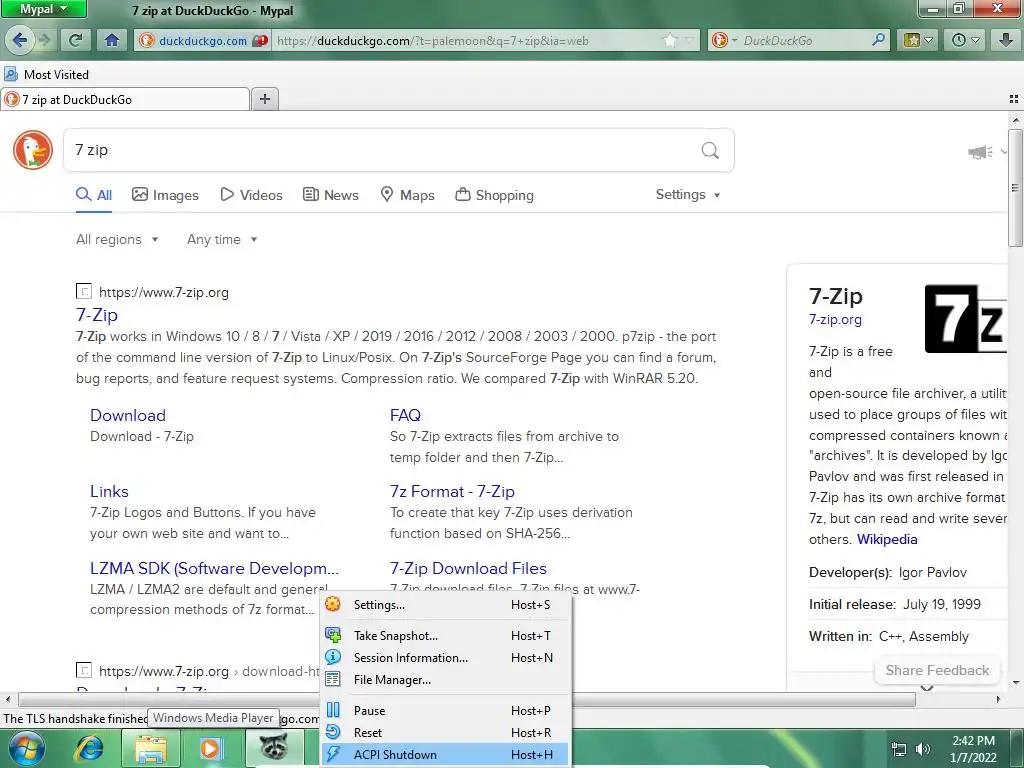Open a new tab with the plus button
The height and width of the screenshot is (768, 1024).
(x=264, y=99)
